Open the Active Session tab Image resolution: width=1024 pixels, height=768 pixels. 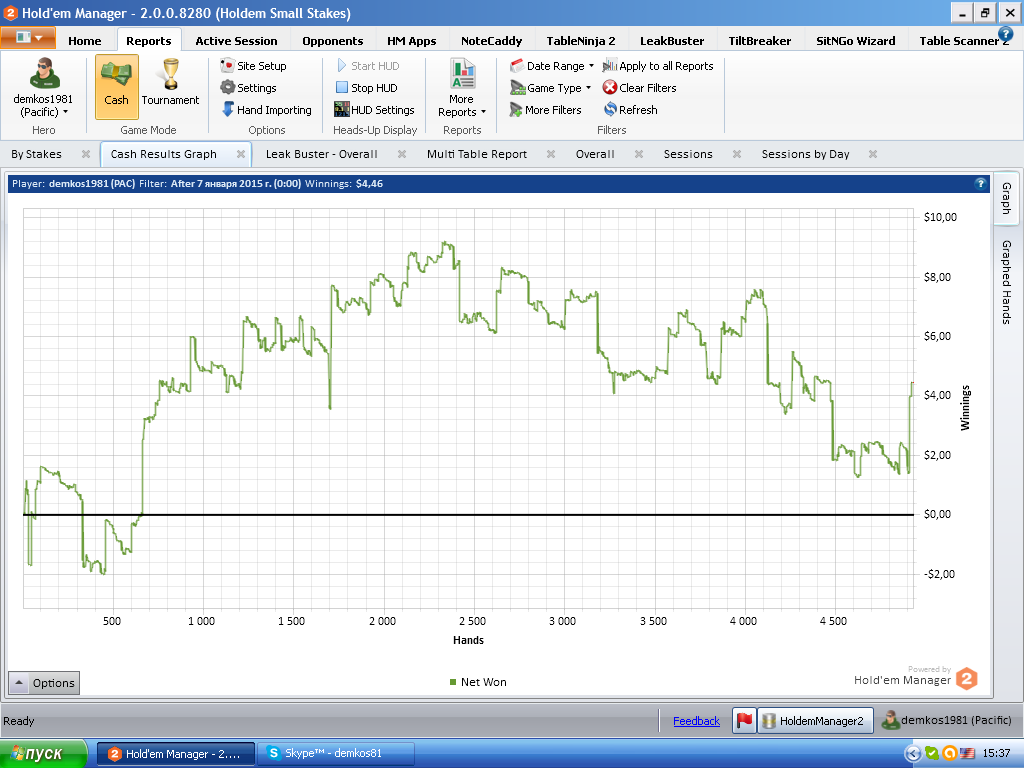tap(236, 40)
